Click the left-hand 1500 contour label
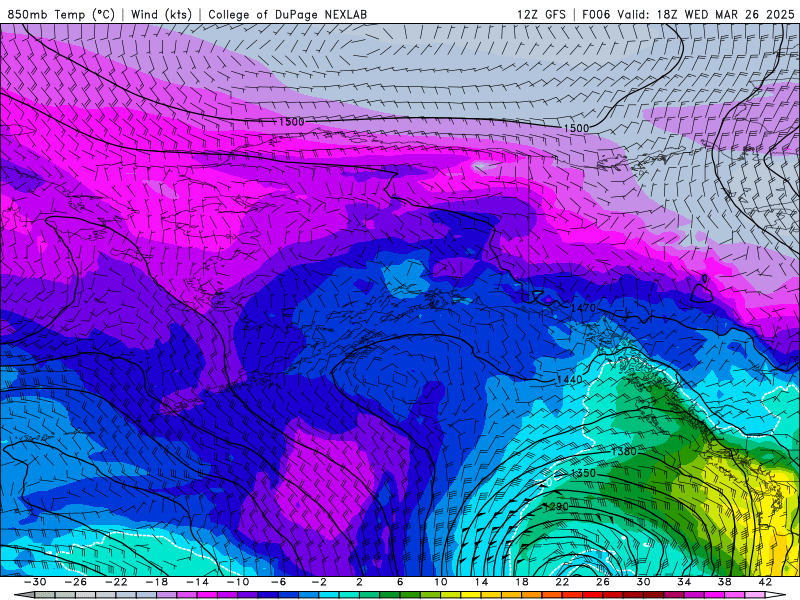The image size is (800, 600). point(291,122)
